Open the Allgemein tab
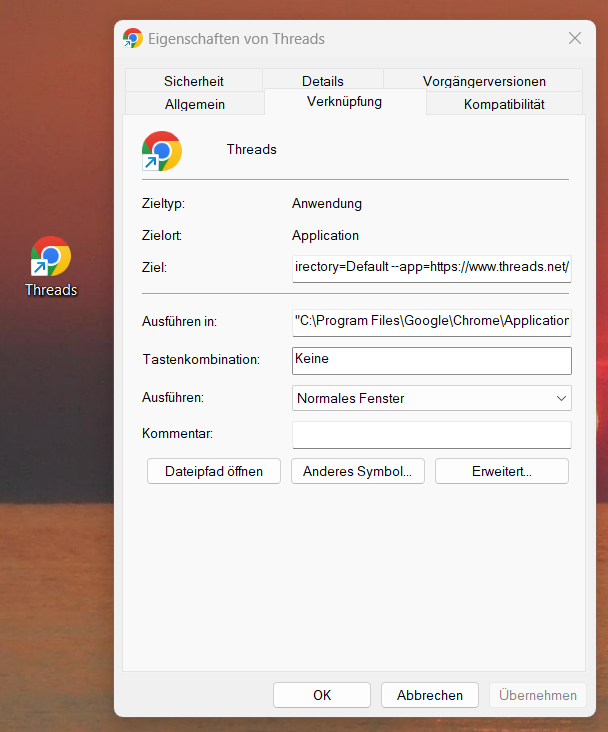This screenshot has width=608, height=732. [195, 104]
